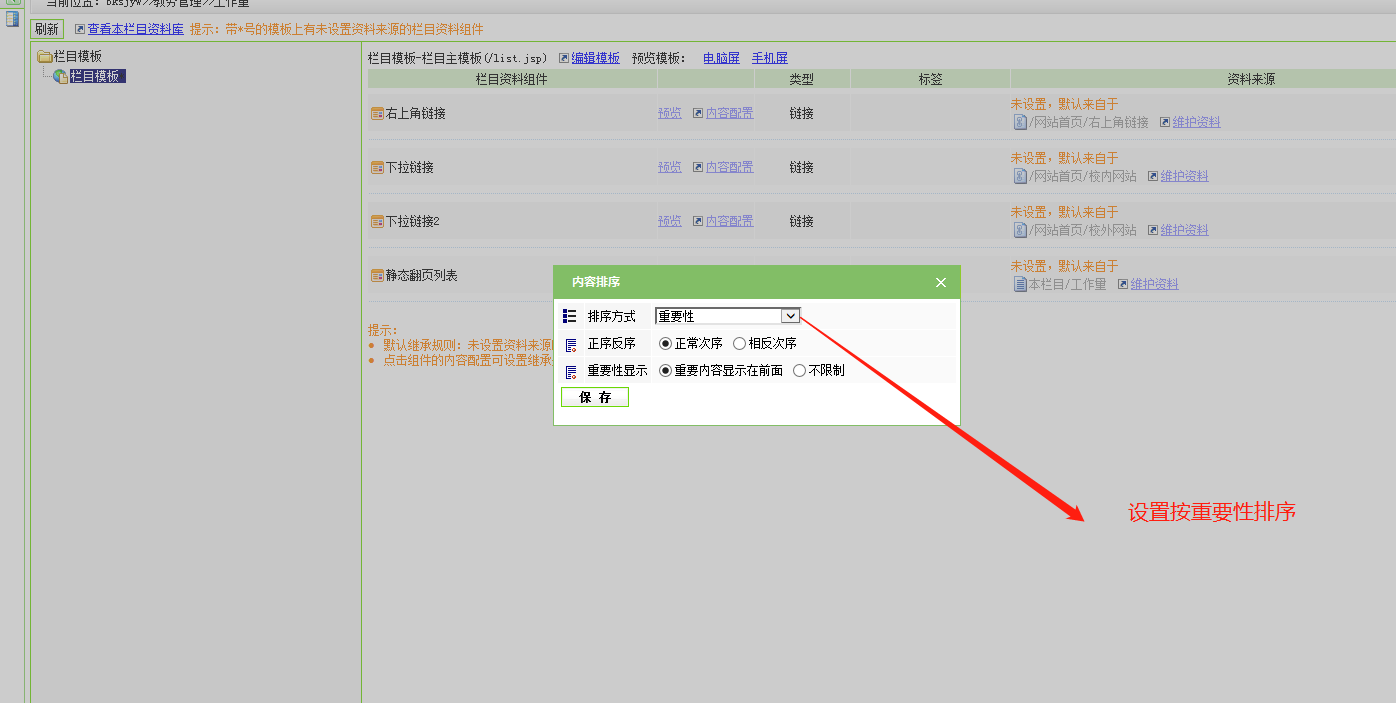Select 重要内容显示在前面 radio option
The image size is (1396, 703).
[666, 370]
